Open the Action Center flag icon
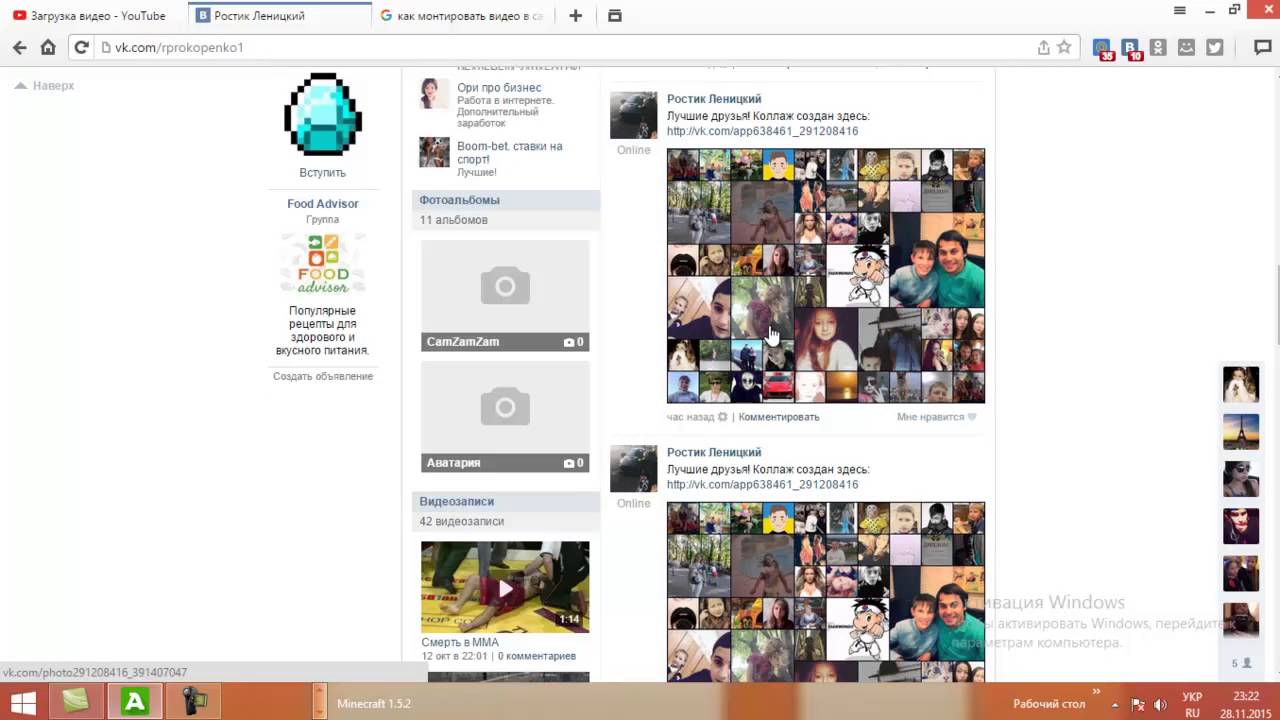1280x720 pixels. (1138, 704)
